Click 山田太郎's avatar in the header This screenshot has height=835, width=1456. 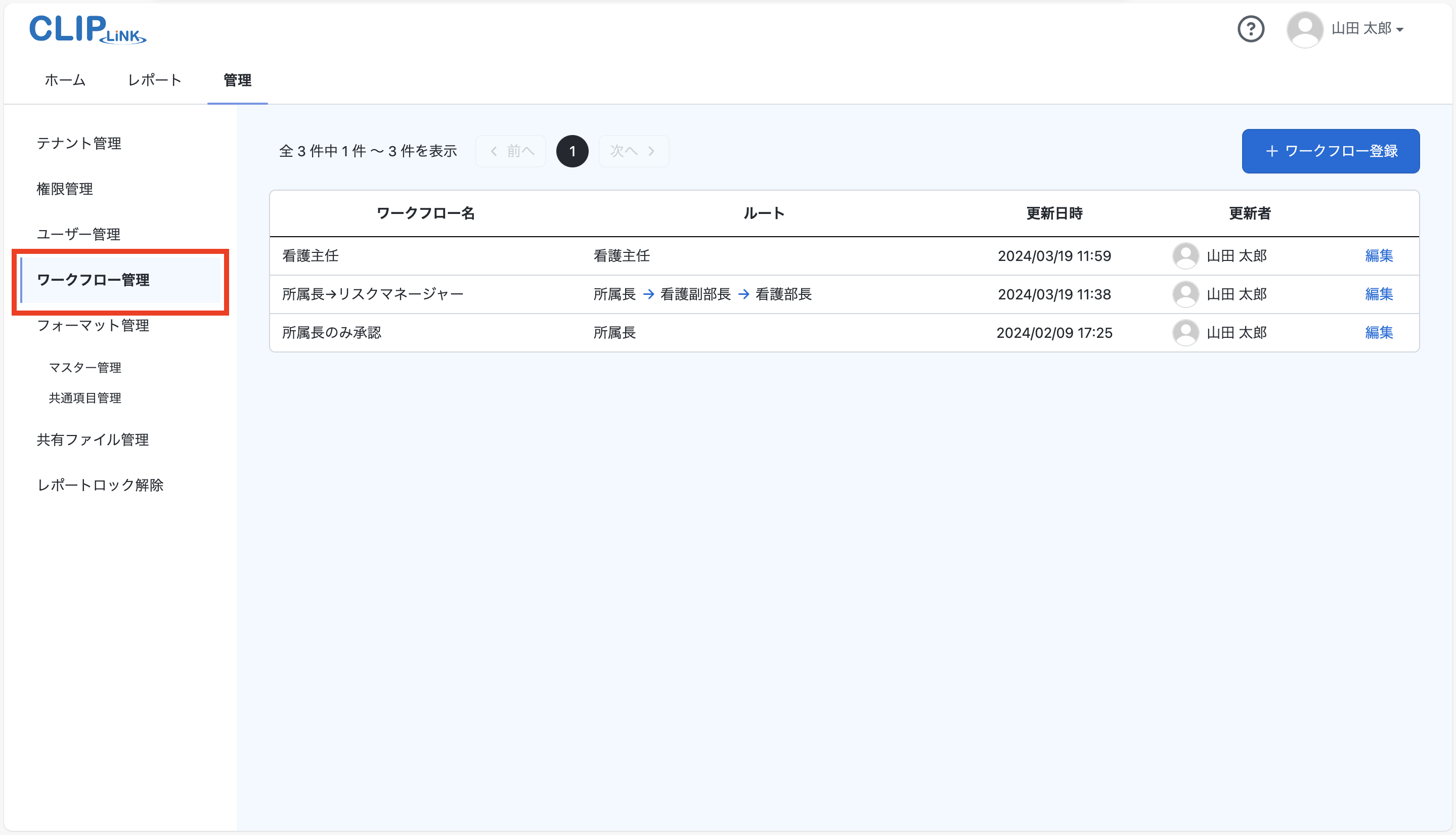(x=1305, y=29)
